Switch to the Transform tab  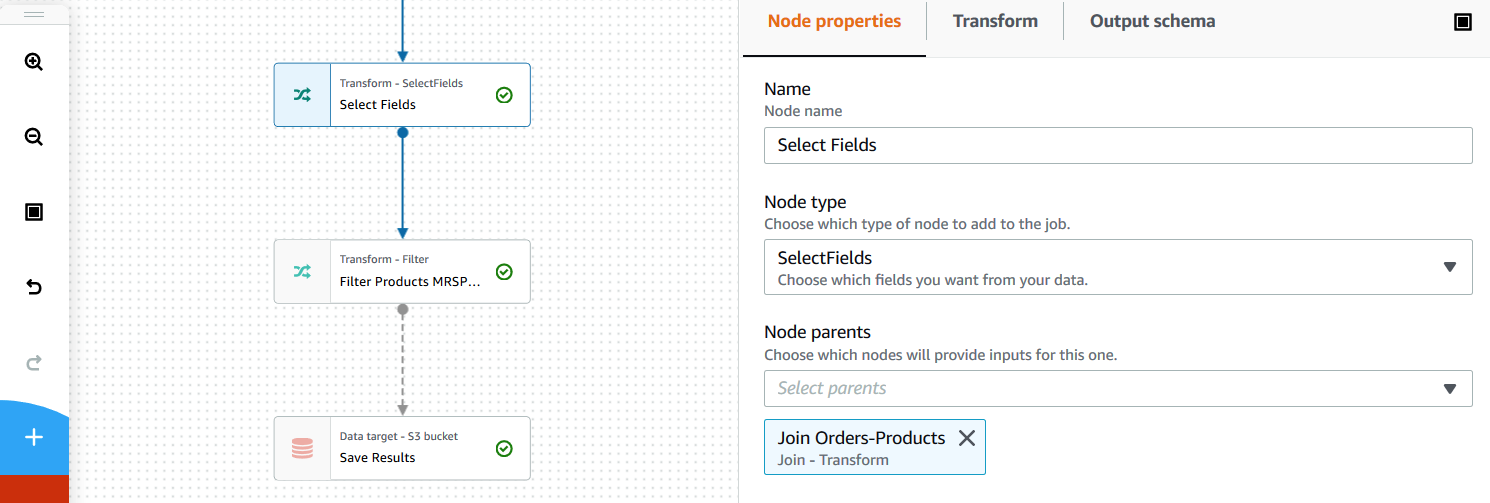click(994, 21)
